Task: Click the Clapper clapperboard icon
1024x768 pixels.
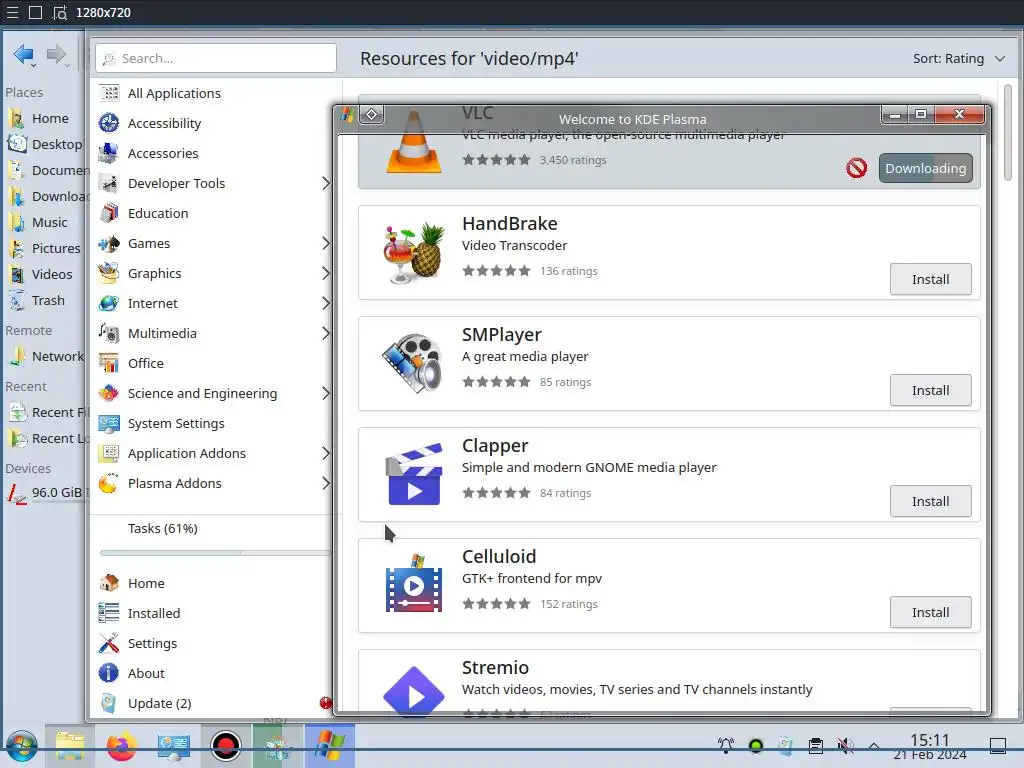Action: click(x=414, y=474)
